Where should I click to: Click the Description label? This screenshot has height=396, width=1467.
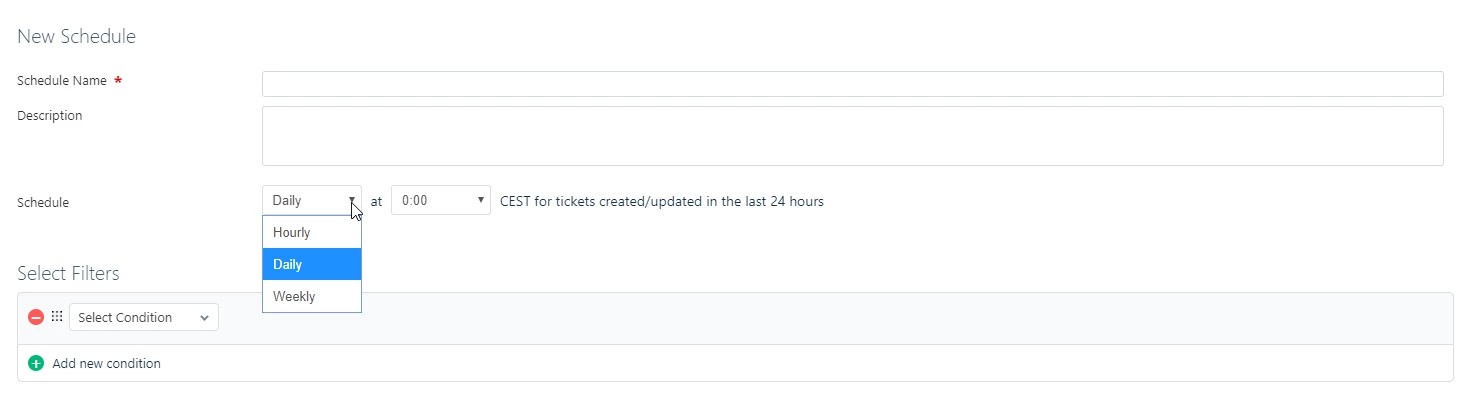pyautogui.click(x=50, y=116)
